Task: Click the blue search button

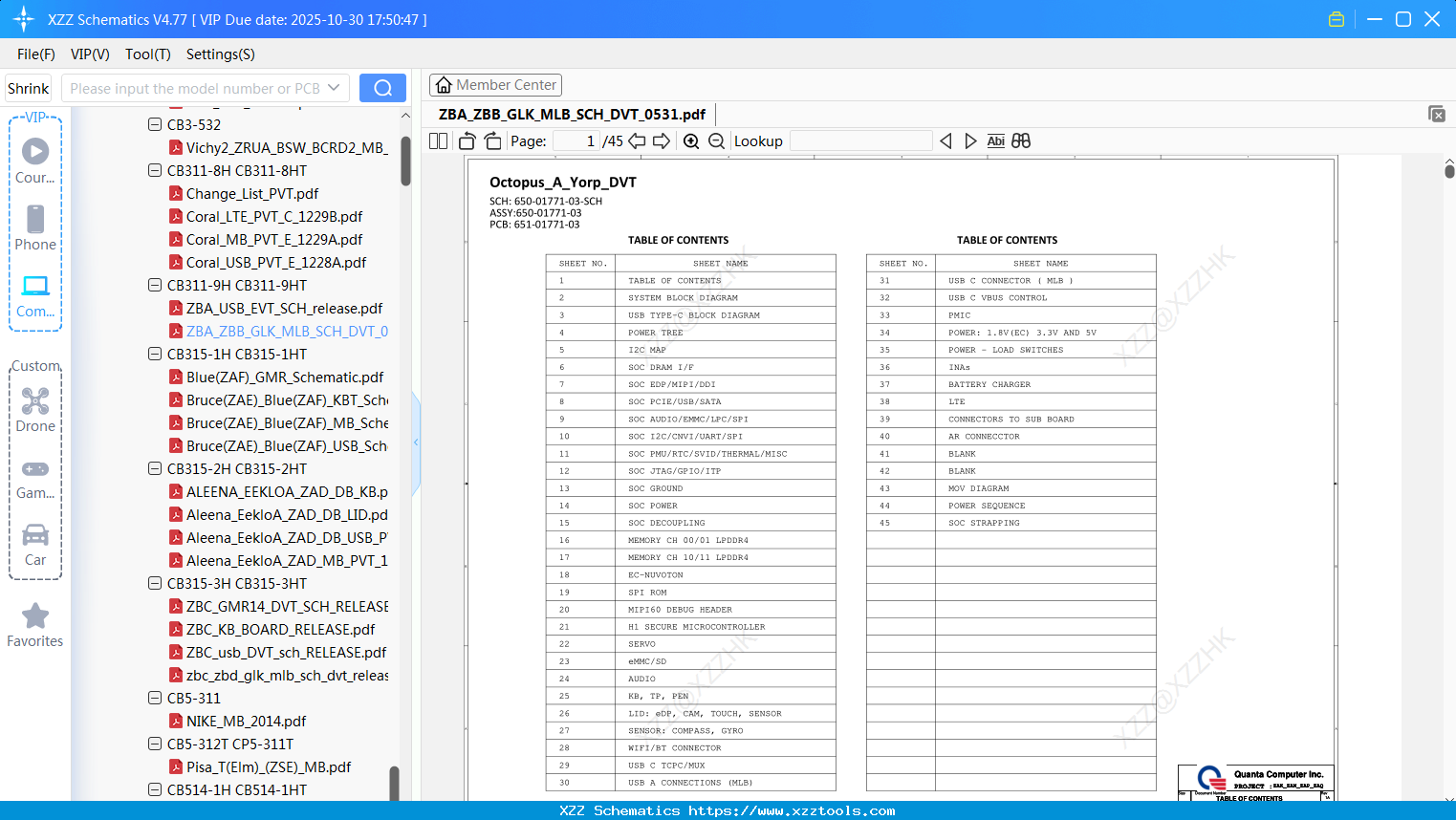Action: point(382,88)
